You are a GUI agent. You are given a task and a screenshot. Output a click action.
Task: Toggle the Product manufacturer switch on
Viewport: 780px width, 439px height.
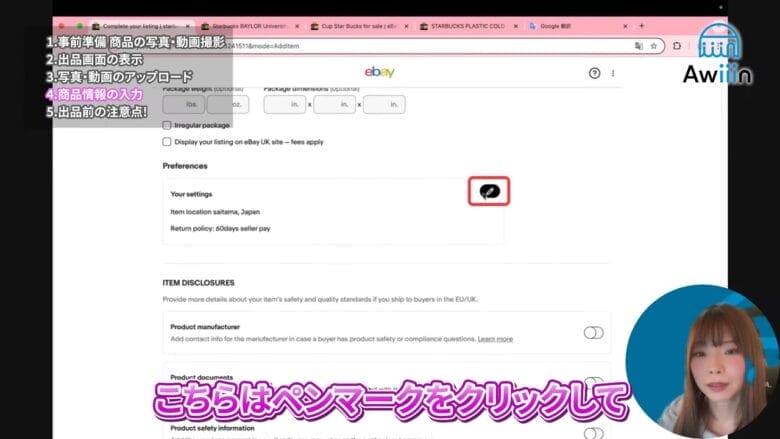[593, 333]
